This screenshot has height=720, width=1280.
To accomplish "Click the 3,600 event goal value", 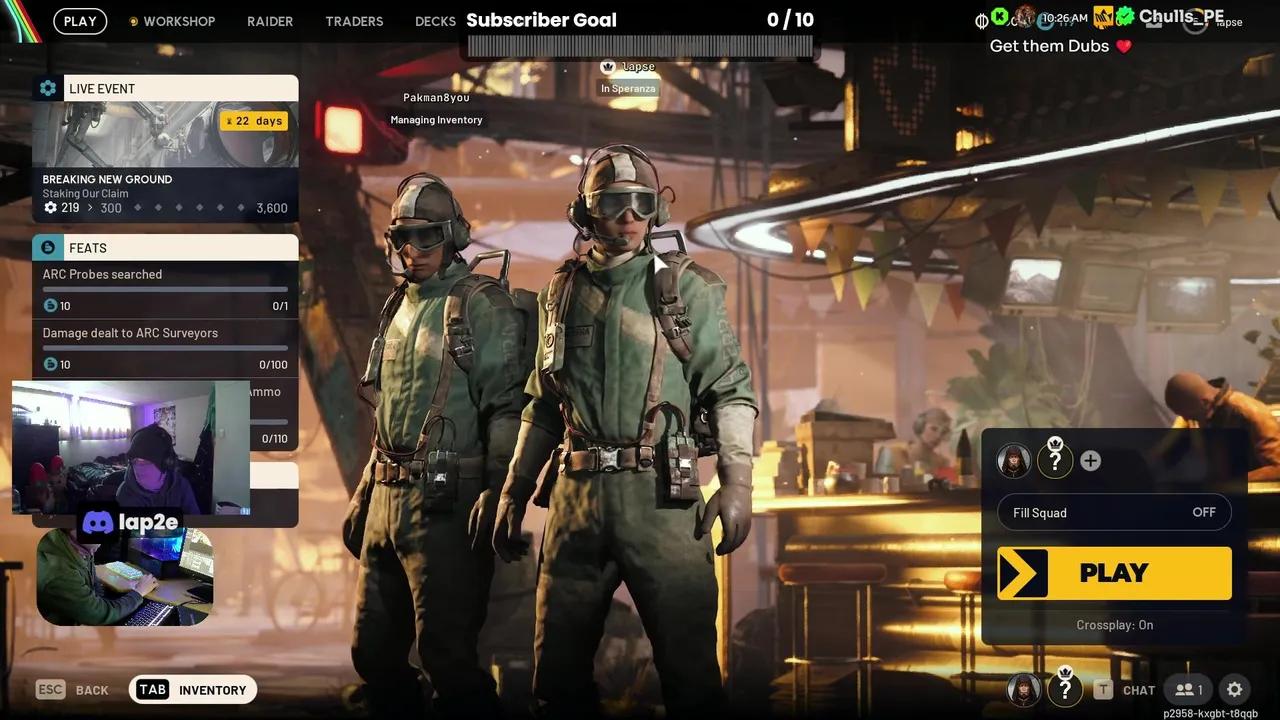I will (272, 208).
